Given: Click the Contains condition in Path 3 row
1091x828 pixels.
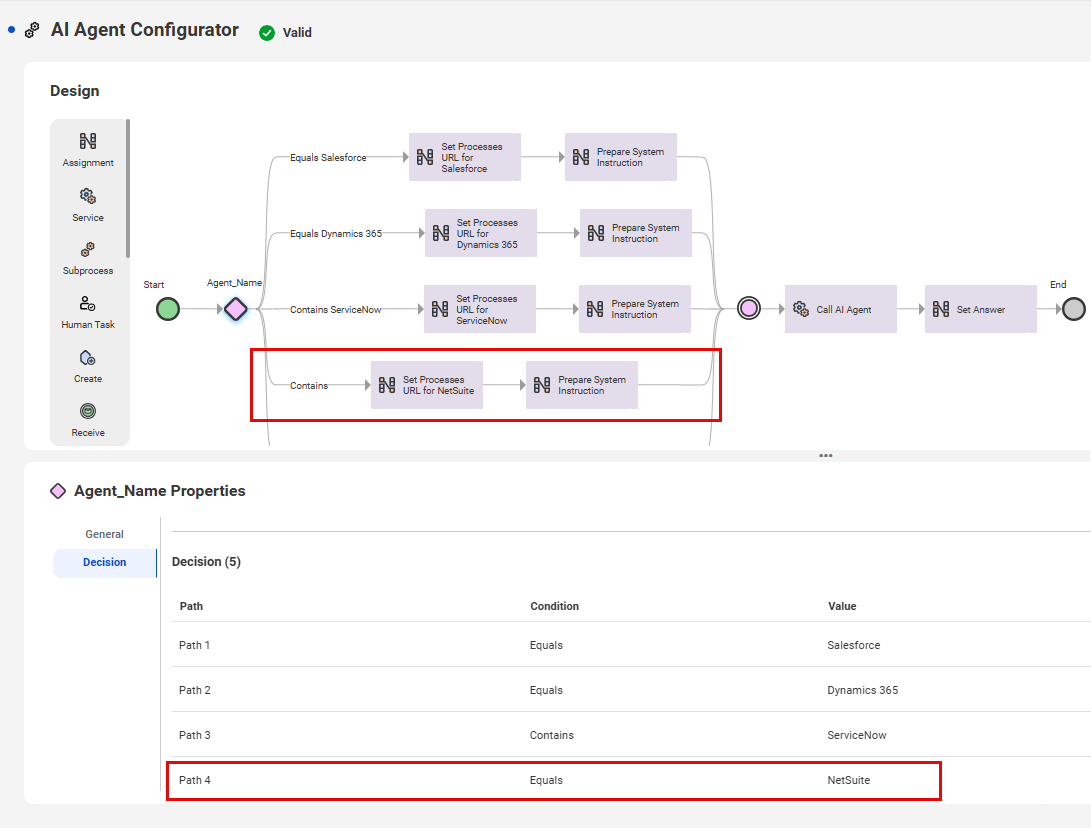Looking at the screenshot, I should 552,735.
